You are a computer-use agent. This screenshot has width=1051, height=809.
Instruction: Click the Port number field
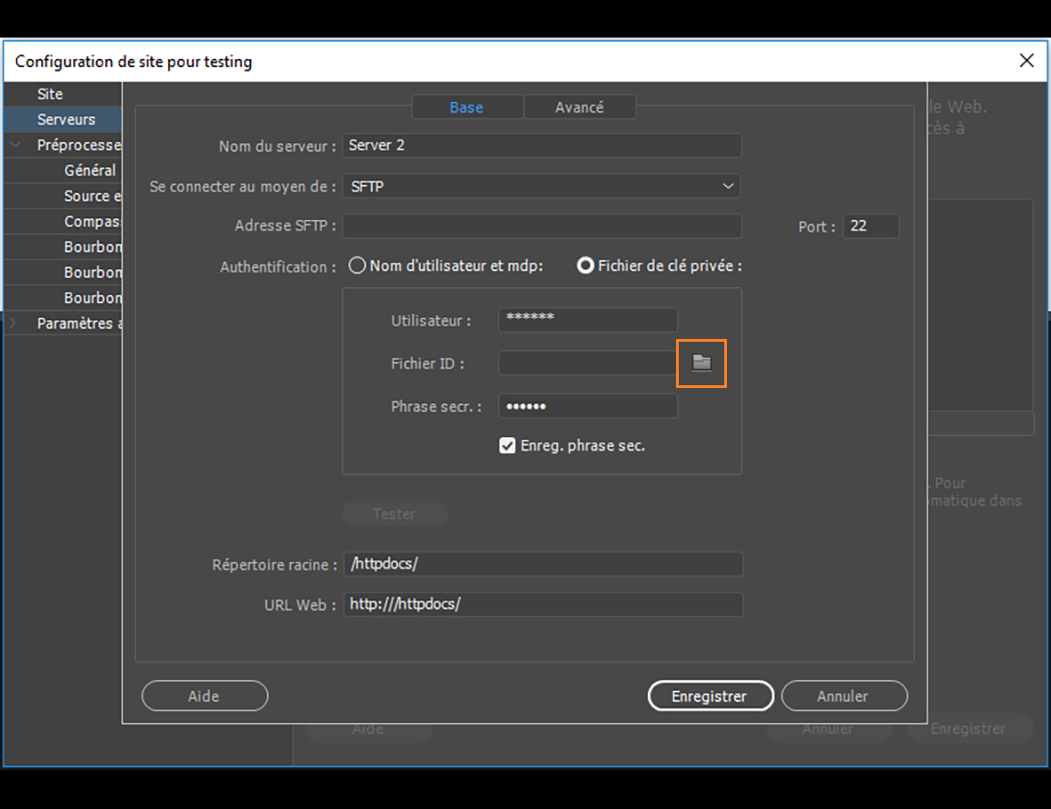[x=870, y=226]
